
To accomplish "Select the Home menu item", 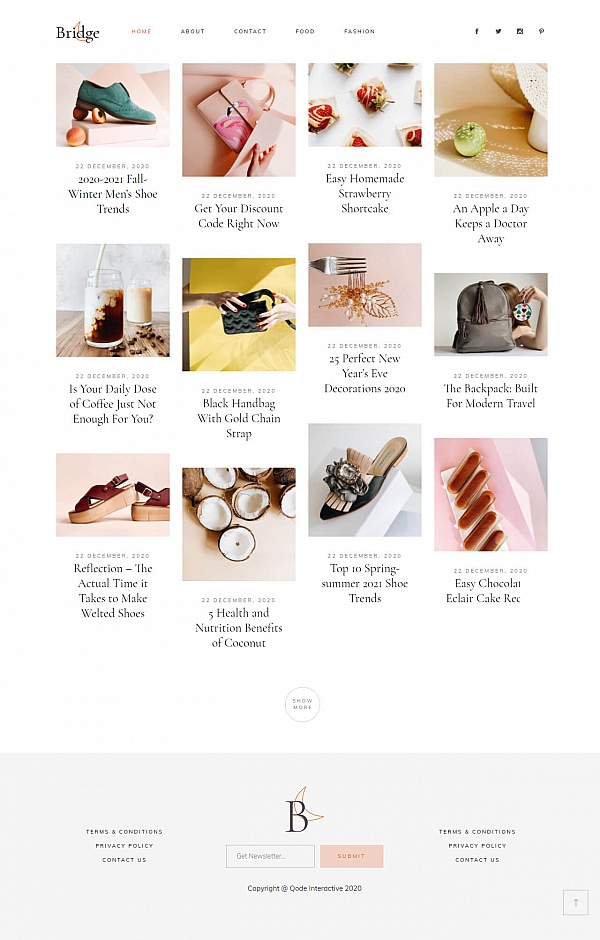I will (x=141, y=31).
